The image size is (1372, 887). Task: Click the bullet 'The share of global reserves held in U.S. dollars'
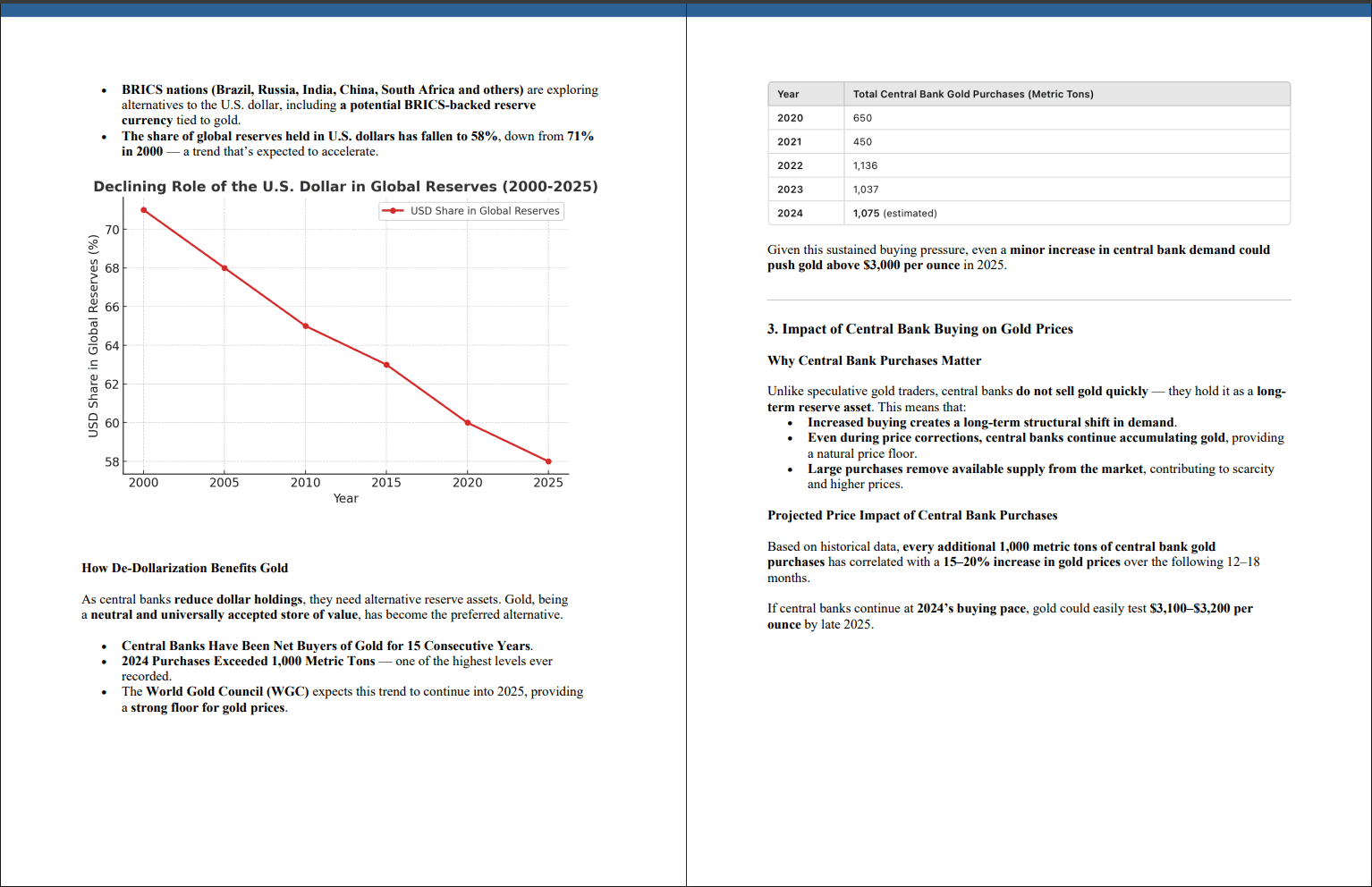pos(358,144)
